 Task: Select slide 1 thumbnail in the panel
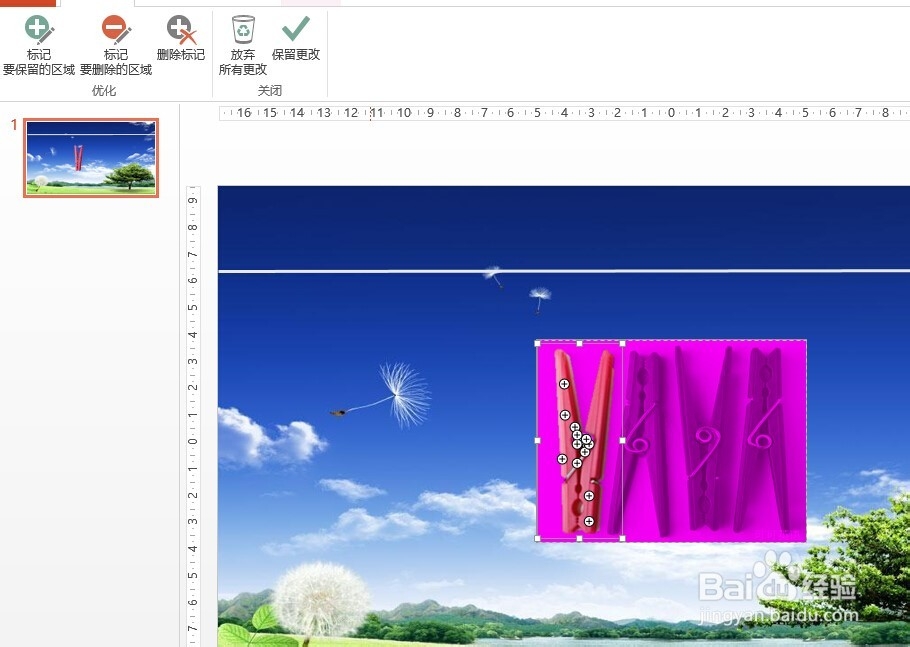[x=91, y=158]
